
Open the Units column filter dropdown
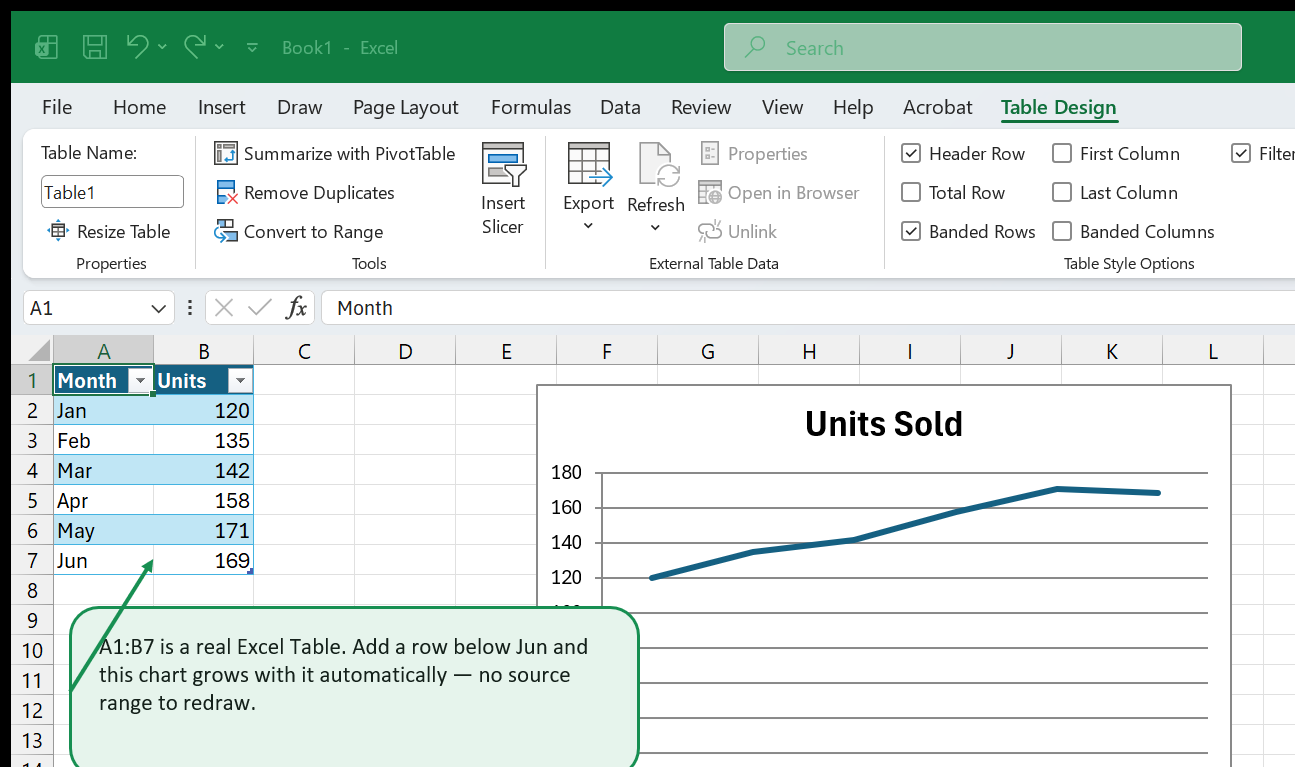tap(240, 381)
